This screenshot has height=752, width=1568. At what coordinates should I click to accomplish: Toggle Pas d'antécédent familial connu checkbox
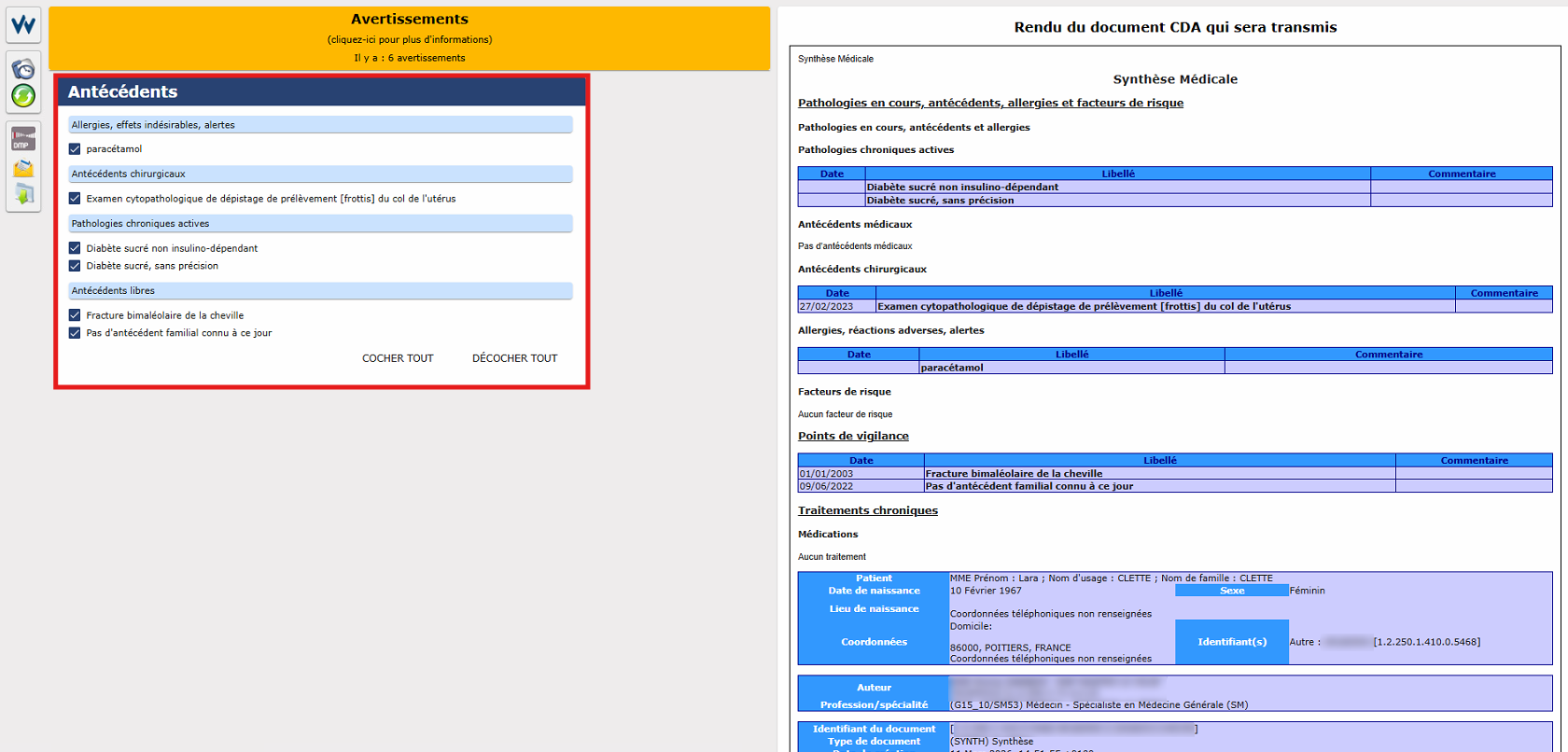click(x=75, y=333)
